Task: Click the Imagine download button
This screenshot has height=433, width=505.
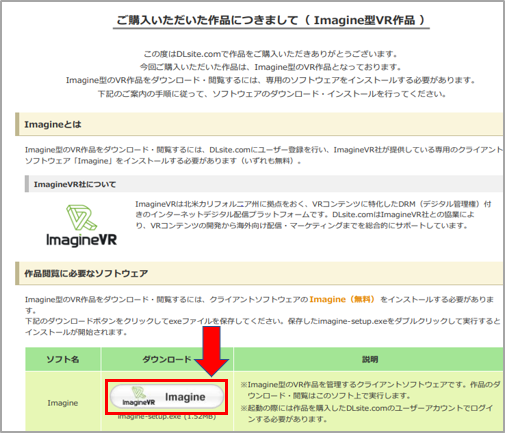Action: pos(167,396)
